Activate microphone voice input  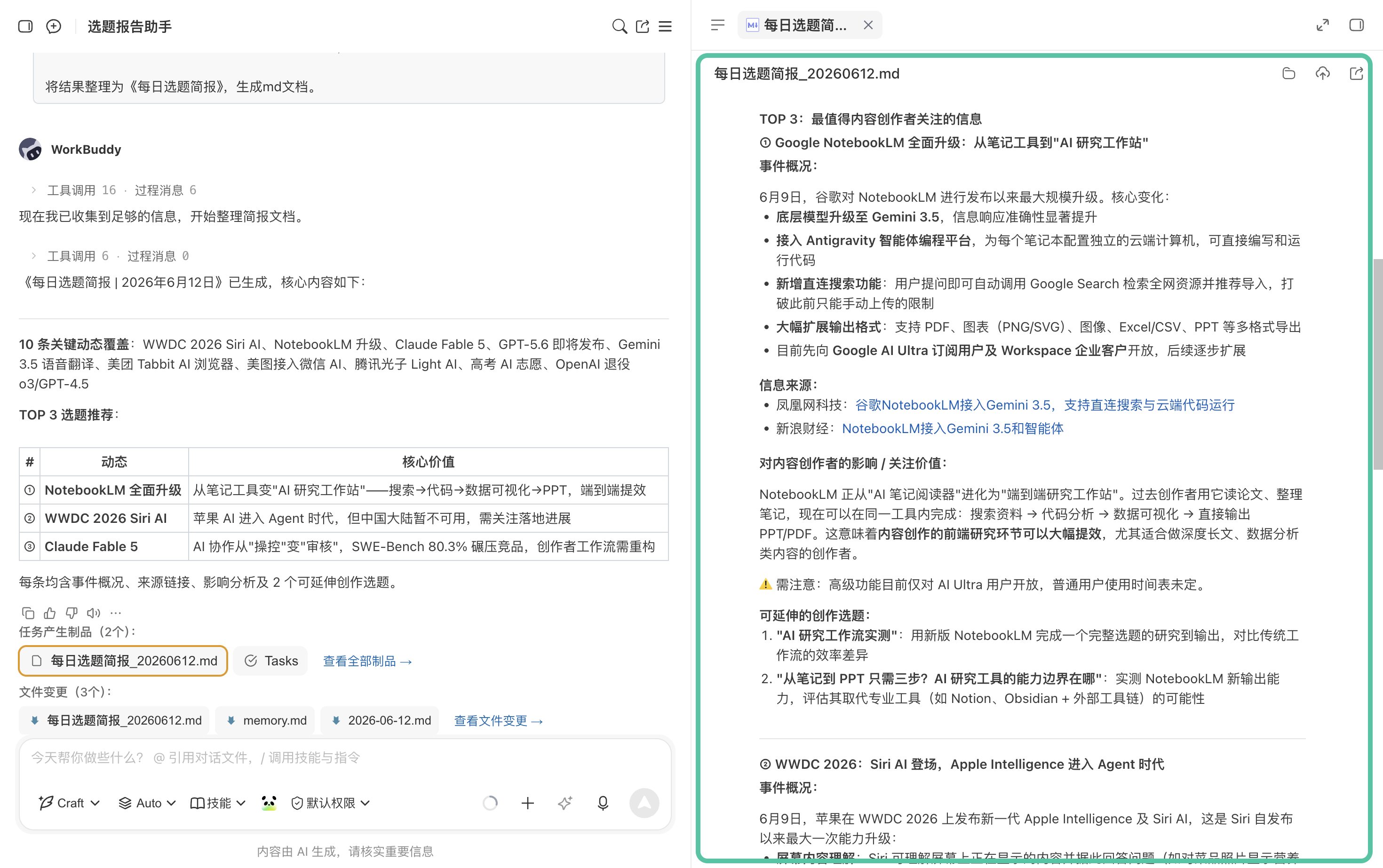click(603, 803)
